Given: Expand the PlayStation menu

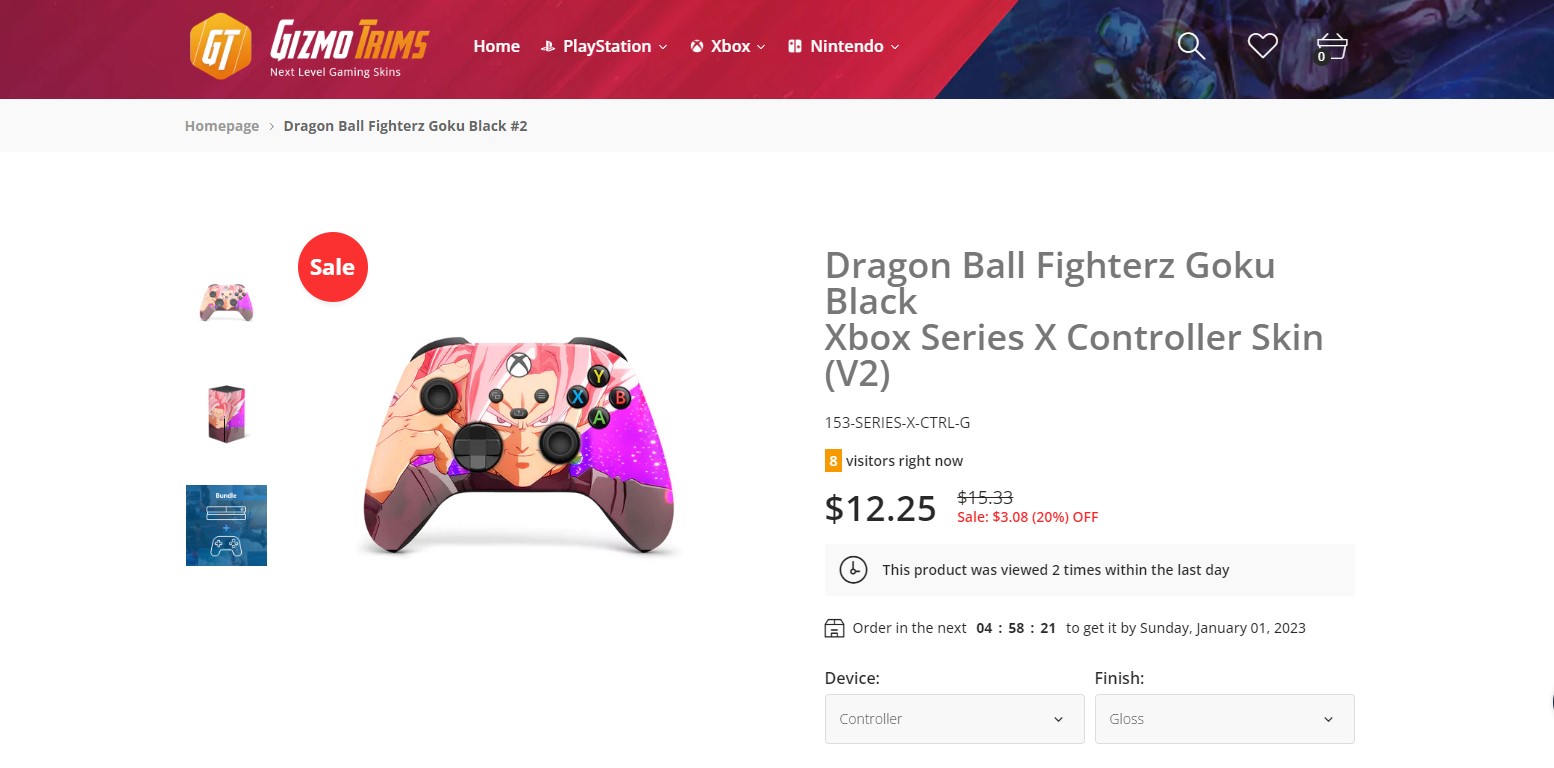Looking at the screenshot, I should coord(605,46).
